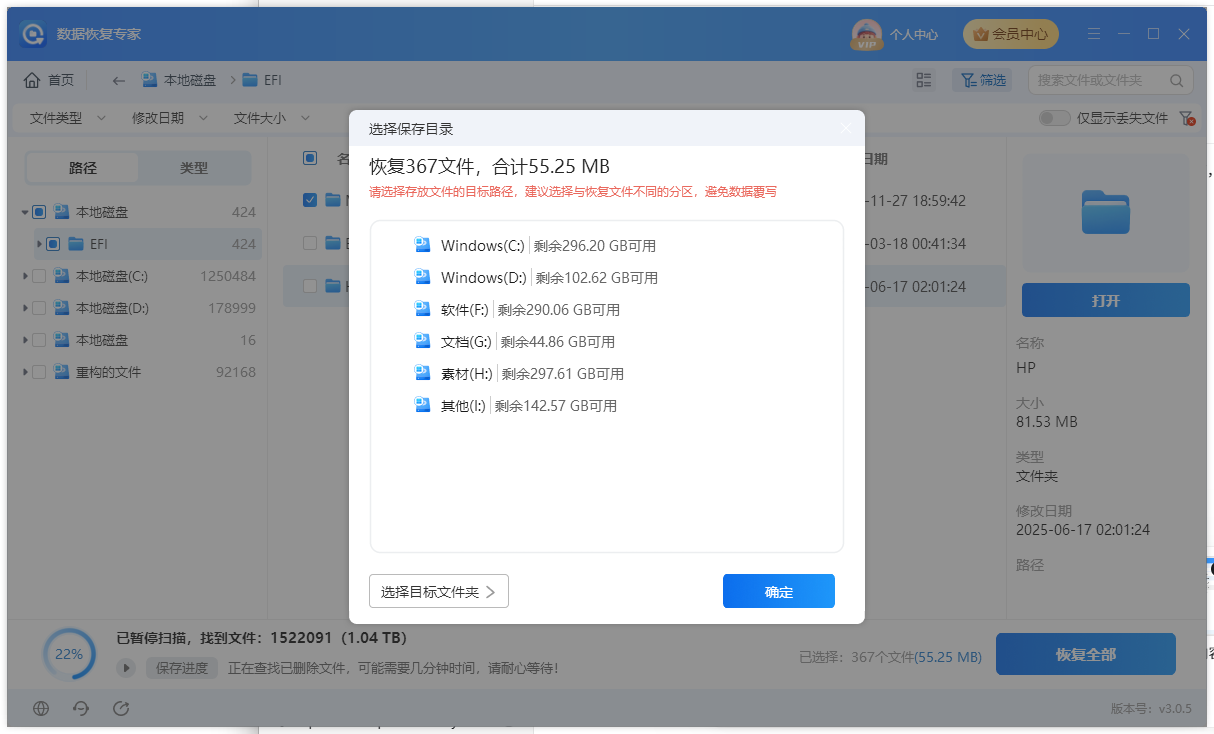Enable the 仅显示丢失文件 switch
This screenshot has width=1214, height=734.
pos(1054,118)
